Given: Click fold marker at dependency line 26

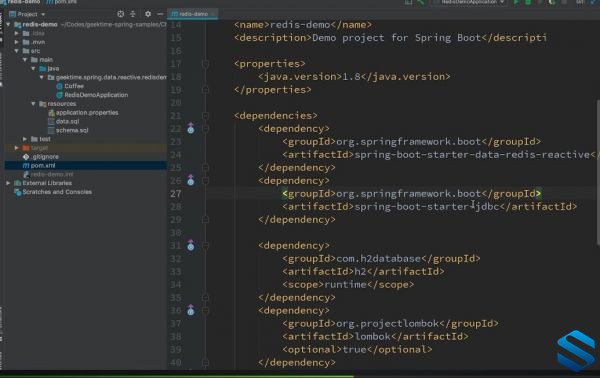Looking at the screenshot, I should click(205, 181).
